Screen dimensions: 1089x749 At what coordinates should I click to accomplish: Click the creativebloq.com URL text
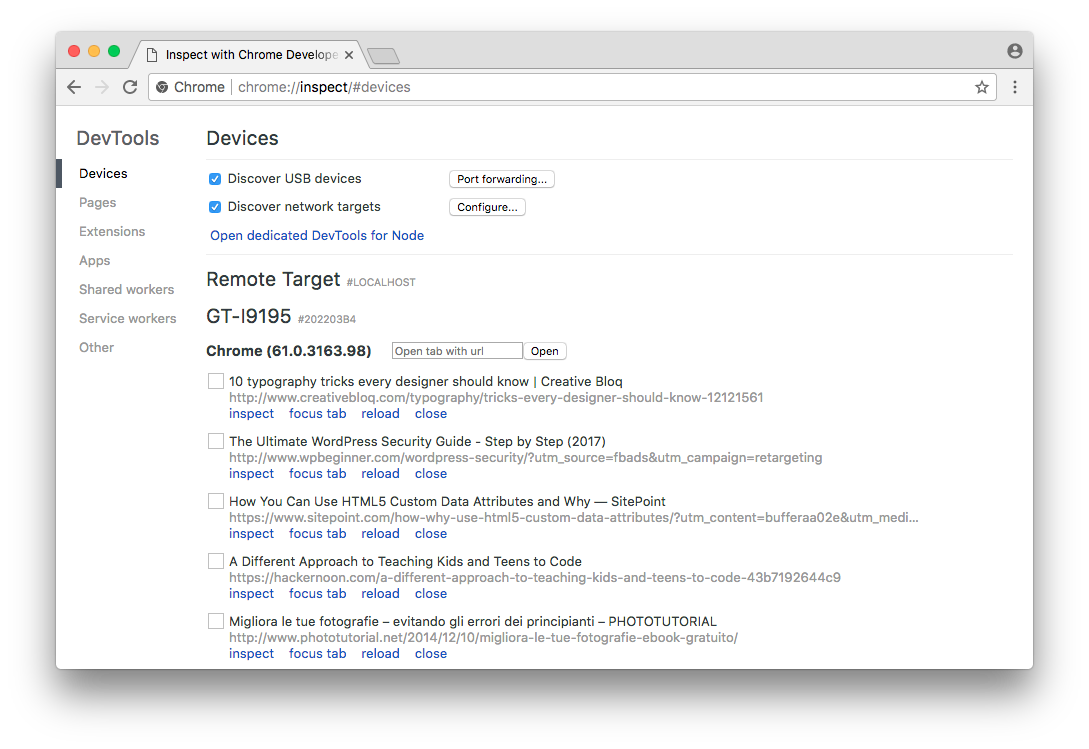[x=496, y=397]
